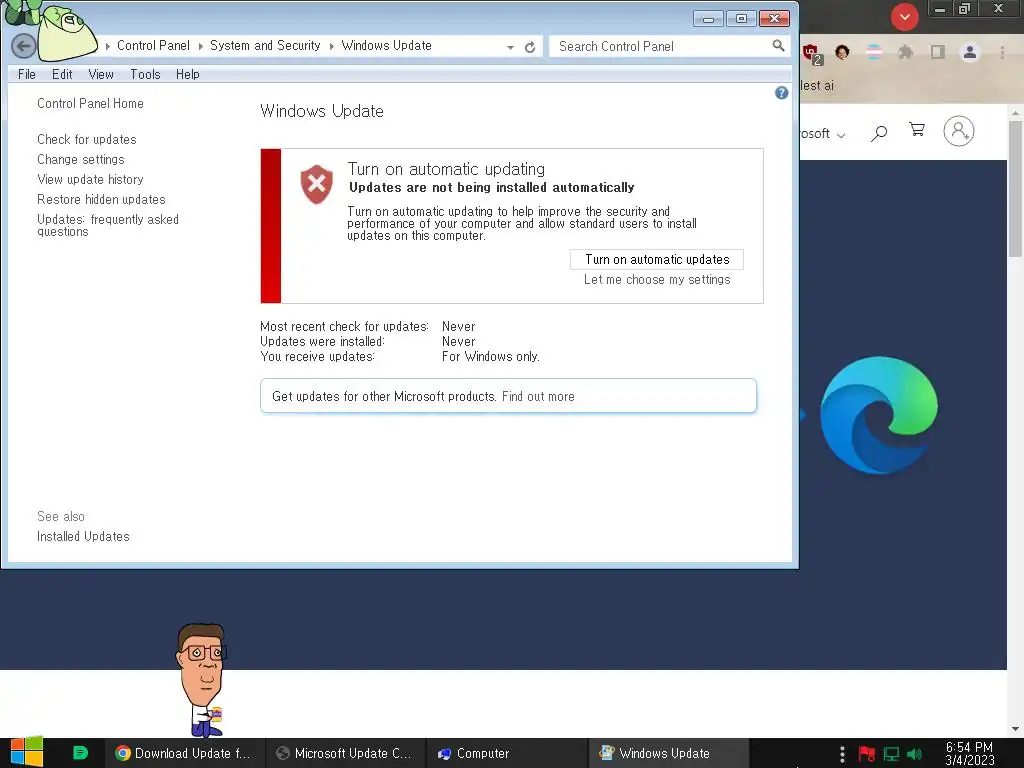1024x768 pixels.
Task: Open the View menu
Action: [x=101, y=74]
